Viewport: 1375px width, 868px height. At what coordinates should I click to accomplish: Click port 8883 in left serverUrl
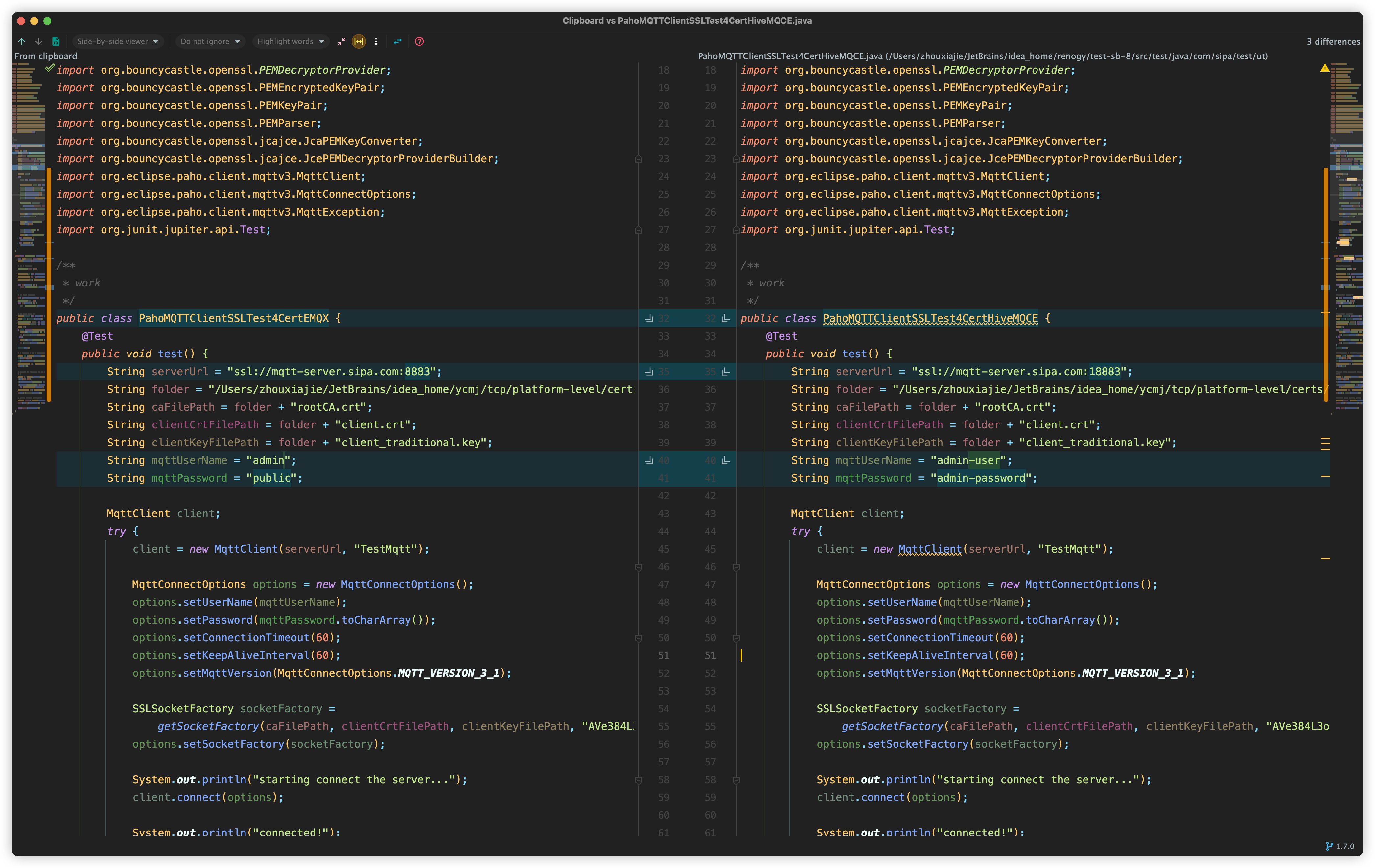[417, 372]
